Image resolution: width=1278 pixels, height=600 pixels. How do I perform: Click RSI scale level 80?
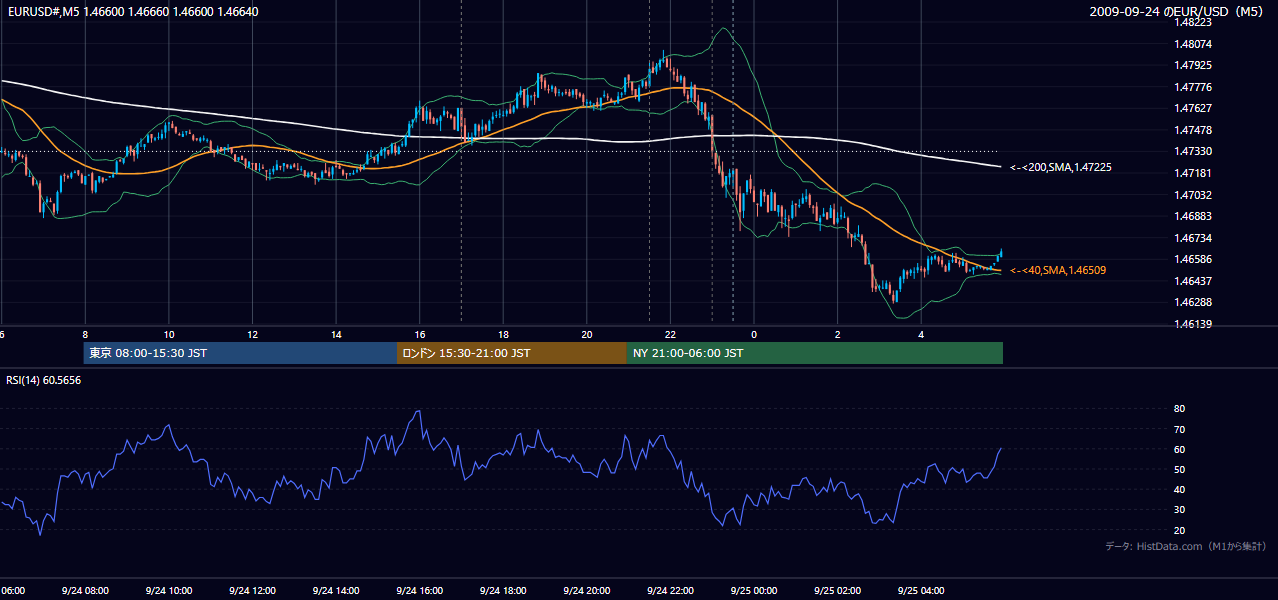coord(1179,409)
